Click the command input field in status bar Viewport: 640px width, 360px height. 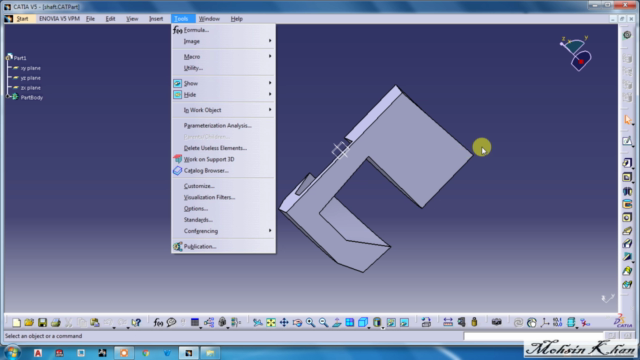pyautogui.click(x=533, y=336)
